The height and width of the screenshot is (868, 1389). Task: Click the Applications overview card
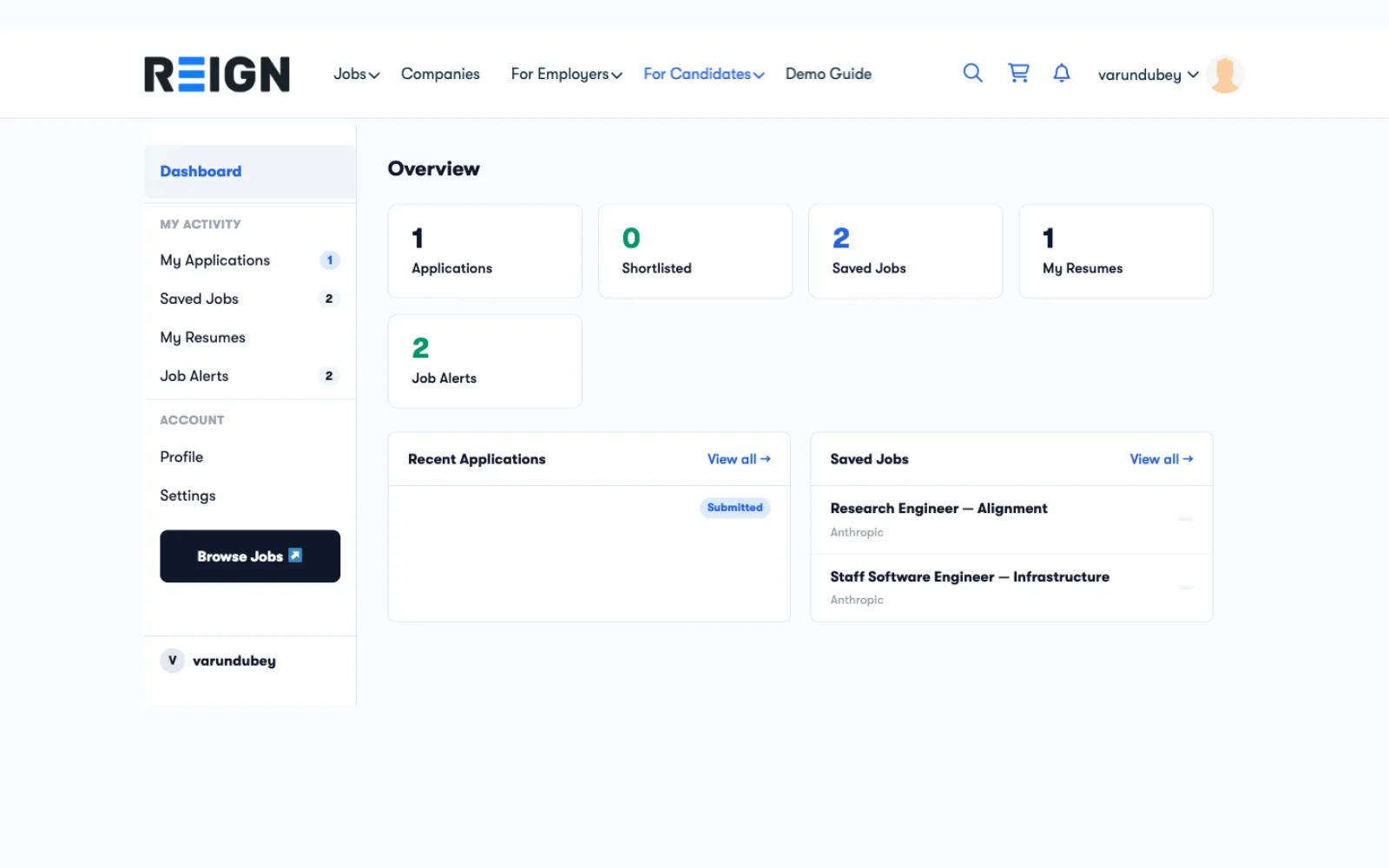click(485, 252)
